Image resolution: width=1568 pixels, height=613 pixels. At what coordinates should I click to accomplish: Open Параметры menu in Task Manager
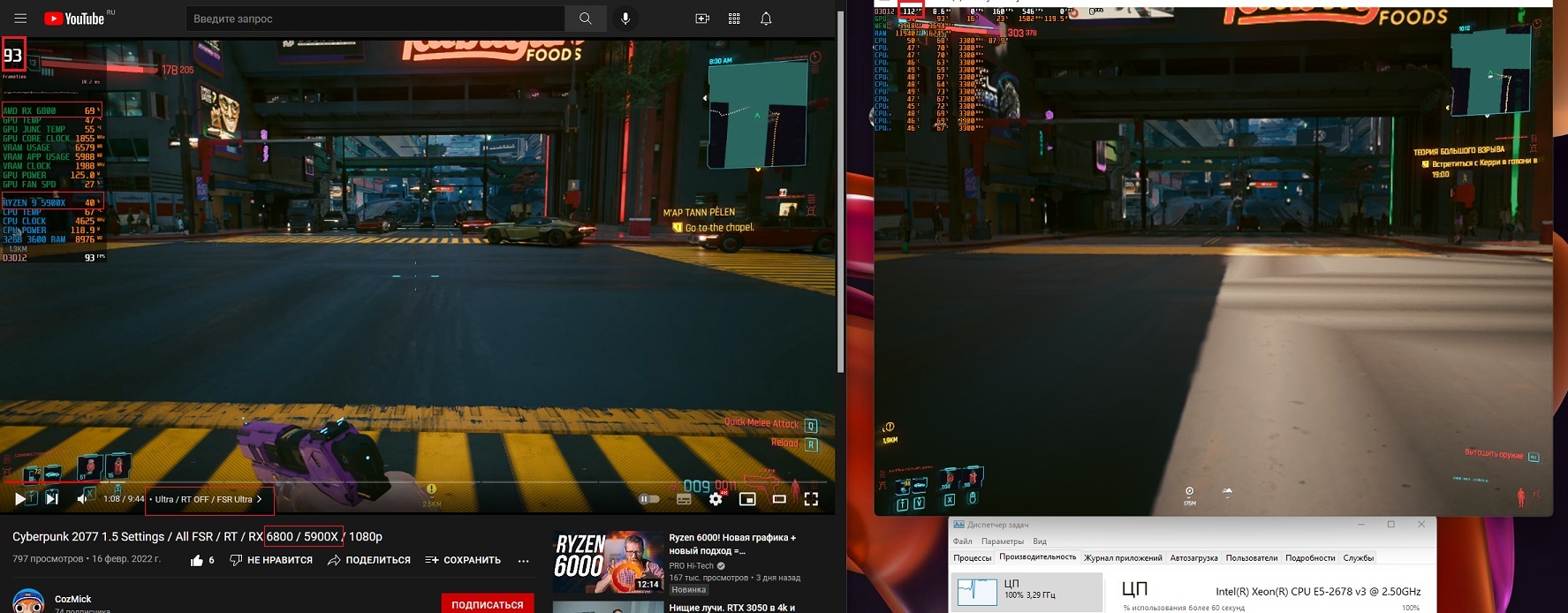point(1003,541)
